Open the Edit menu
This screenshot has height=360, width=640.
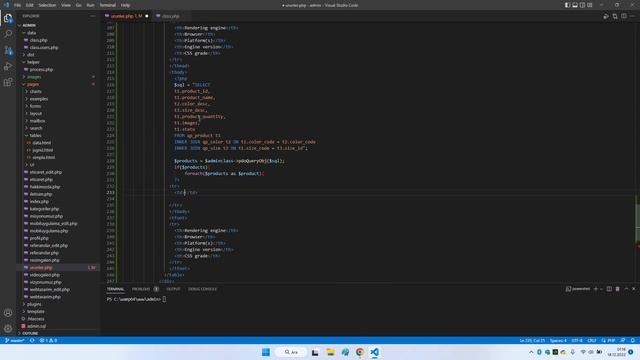click(x=30, y=5)
